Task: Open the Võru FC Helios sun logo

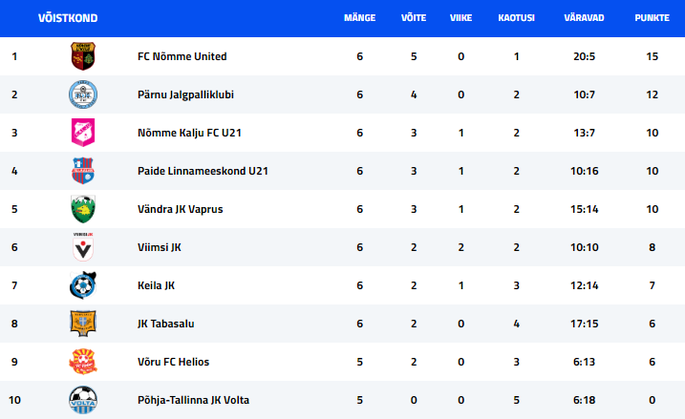Action: tap(83, 362)
